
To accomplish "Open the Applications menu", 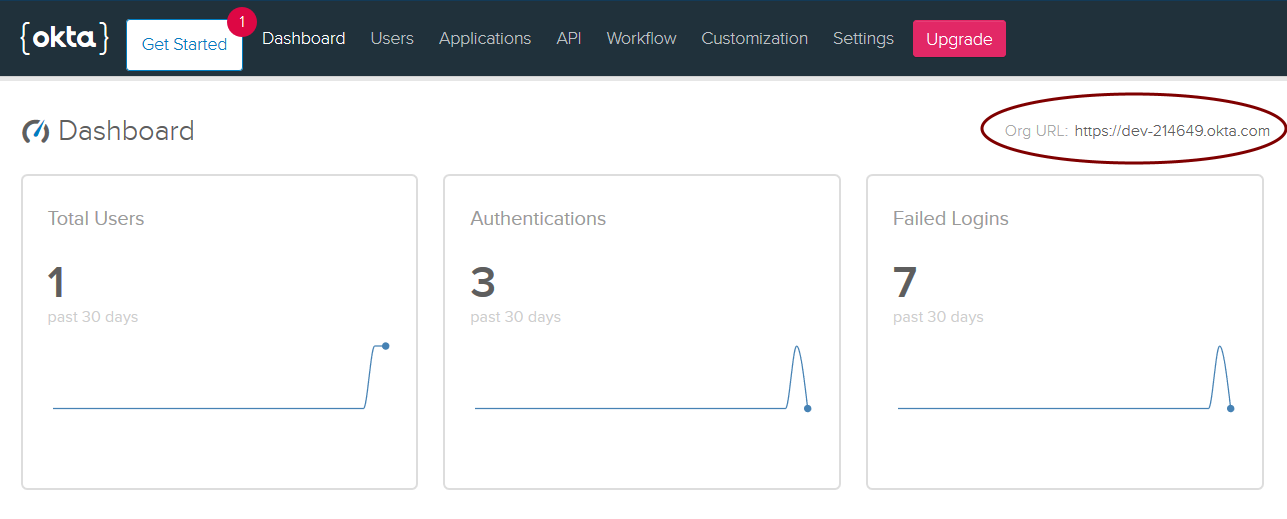I will [484, 38].
